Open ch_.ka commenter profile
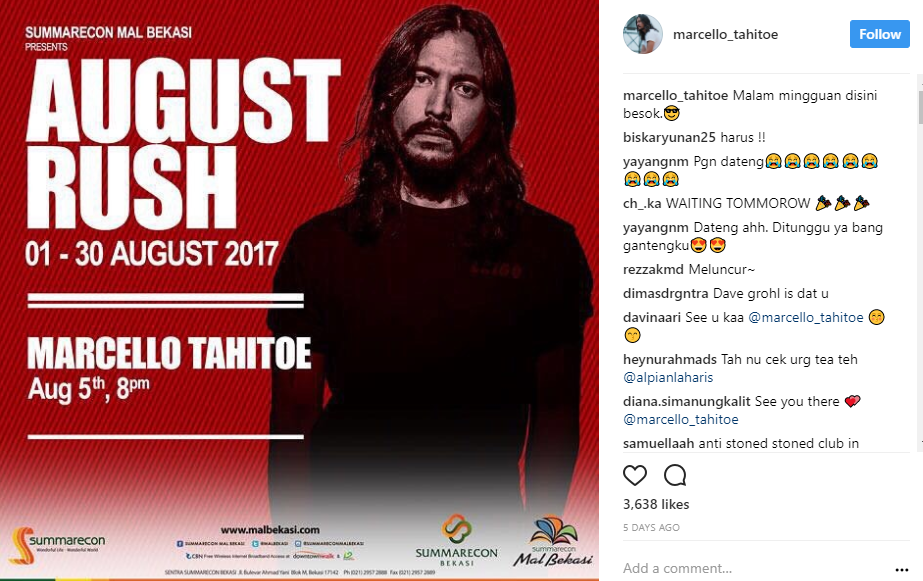The height and width of the screenshot is (581, 923). tap(642, 204)
